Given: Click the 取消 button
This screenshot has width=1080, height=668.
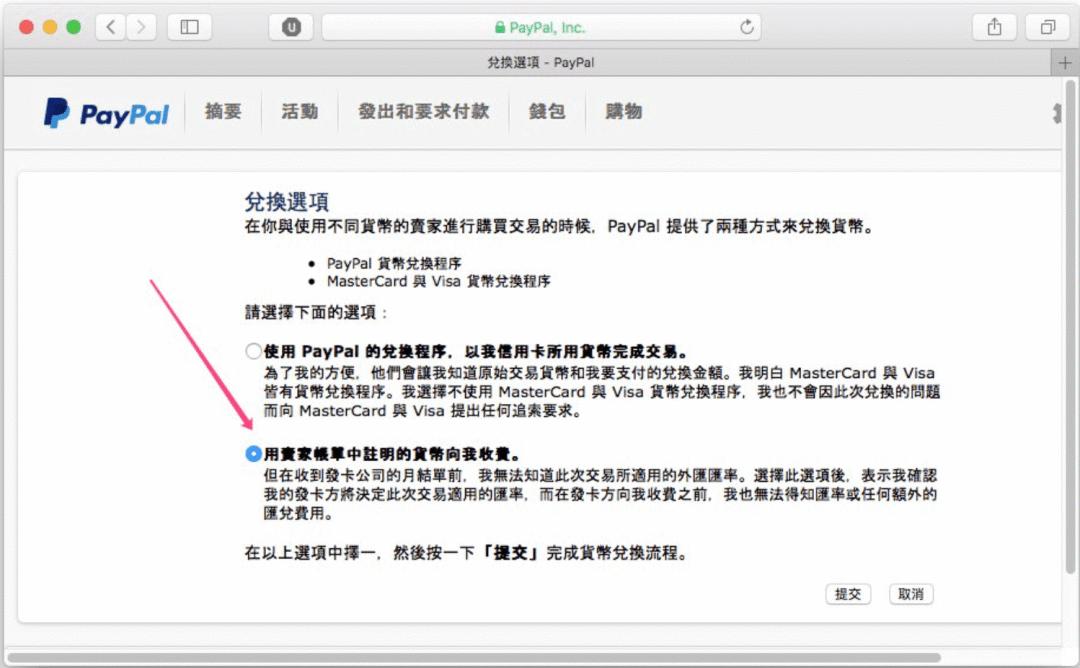Looking at the screenshot, I should pyautogui.click(x=910, y=594).
